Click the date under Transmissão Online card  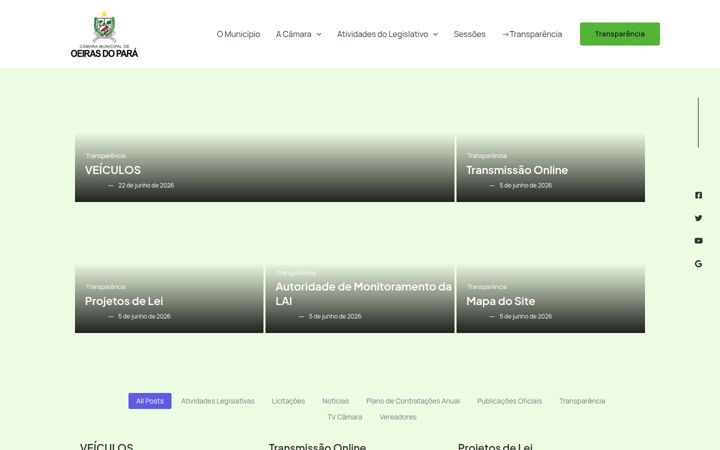coord(526,186)
